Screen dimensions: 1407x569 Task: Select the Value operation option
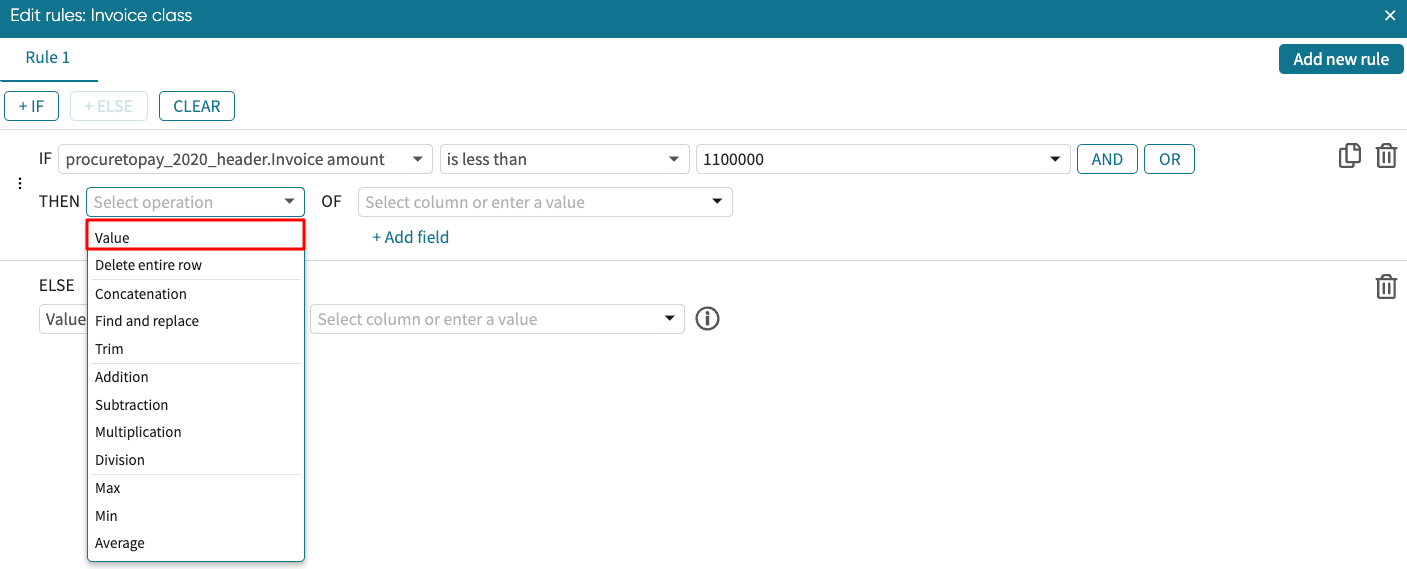tap(196, 237)
